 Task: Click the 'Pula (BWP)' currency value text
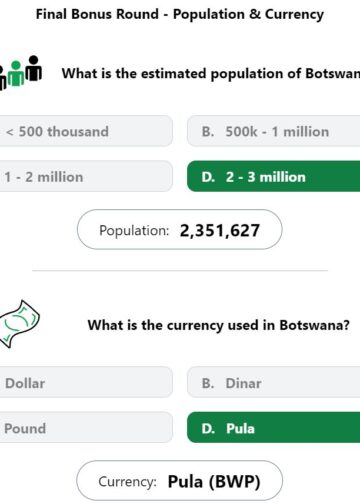point(214,482)
